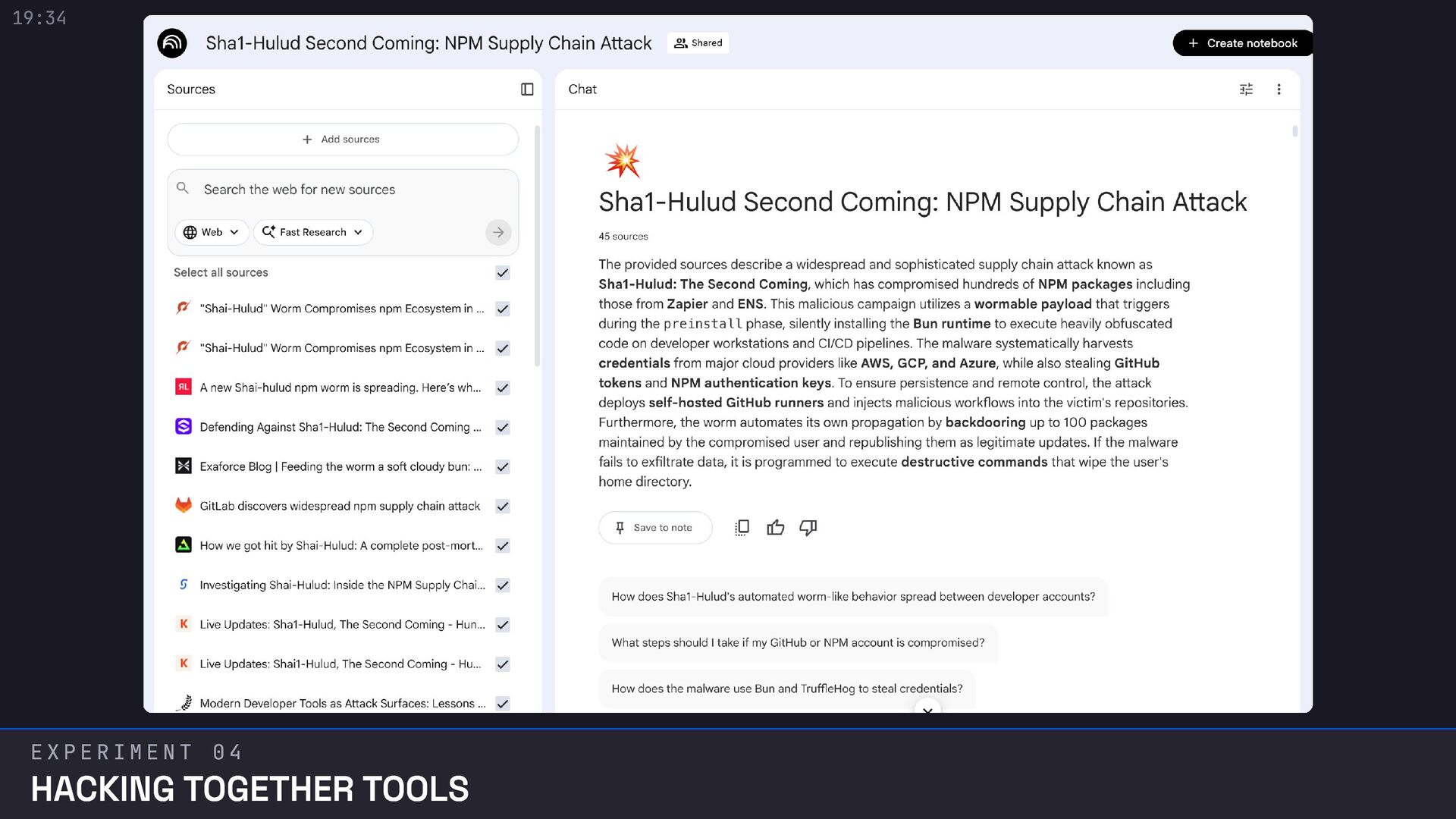This screenshot has width=1456, height=819.
Task: Submit web source search arrow
Action: 498,232
